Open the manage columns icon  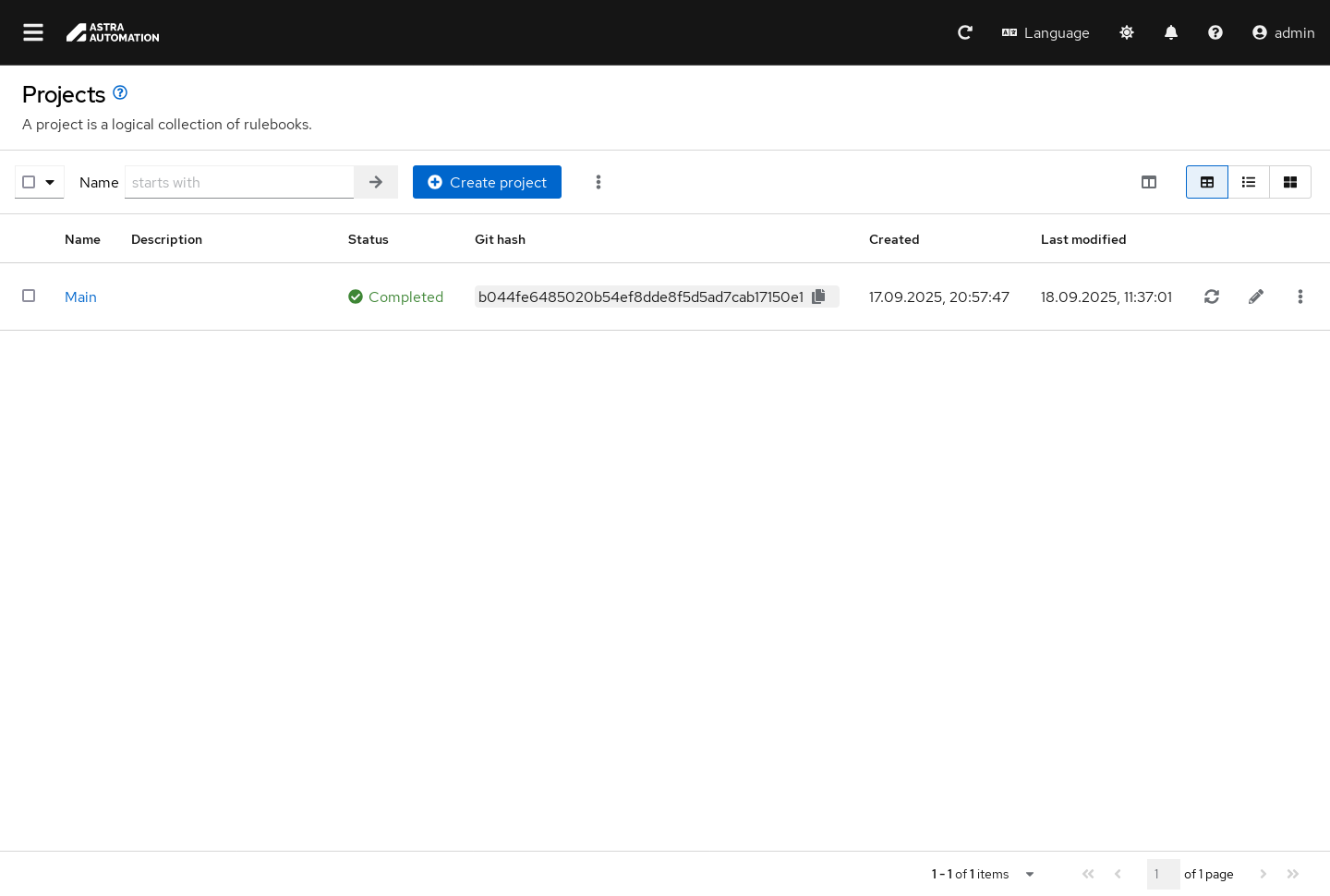(1149, 182)
